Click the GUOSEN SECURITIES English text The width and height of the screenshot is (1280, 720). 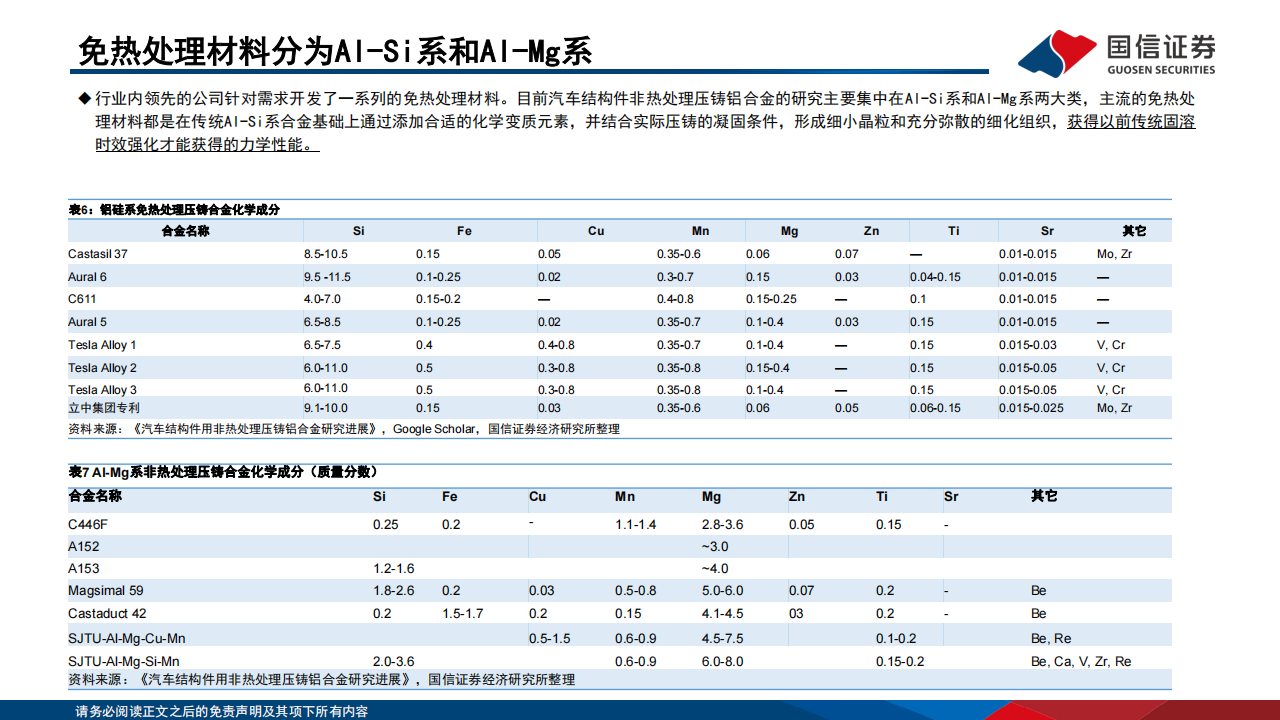point(1161,70)
